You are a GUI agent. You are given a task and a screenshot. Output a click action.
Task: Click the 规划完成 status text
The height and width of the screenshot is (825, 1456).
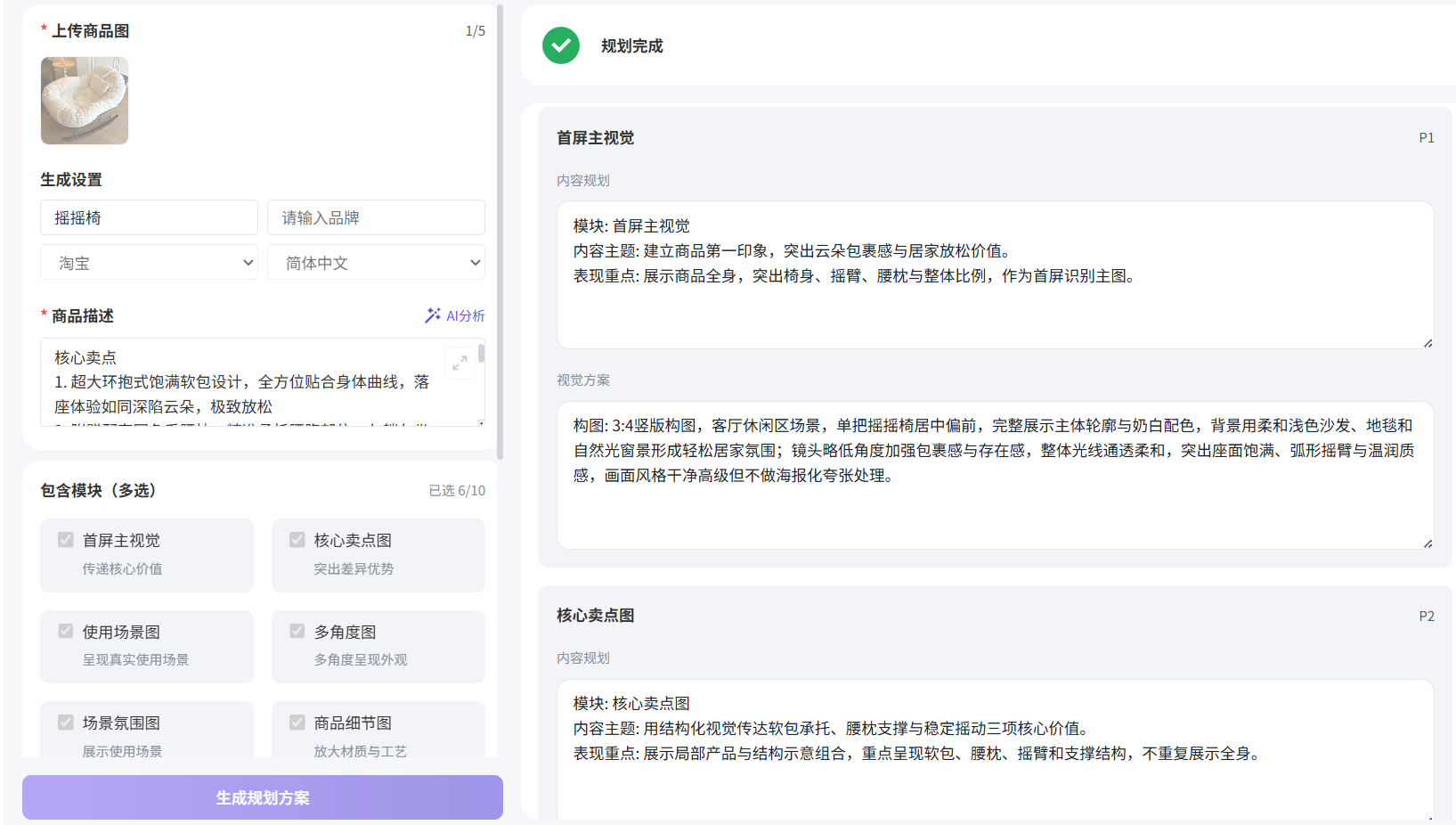631,45
